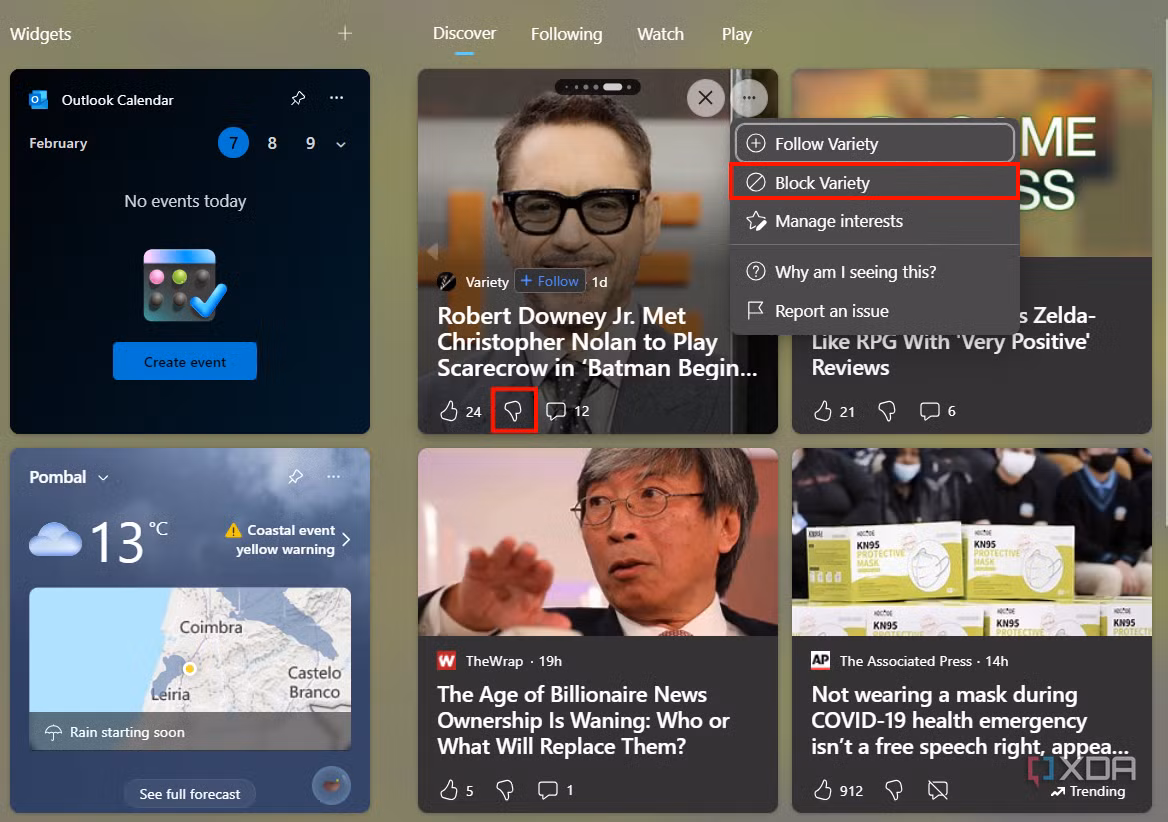Click the Trending icon near the bottom right
Image resolution: width=1168 pixels, height=822 pixels.
coord(1056,791)
